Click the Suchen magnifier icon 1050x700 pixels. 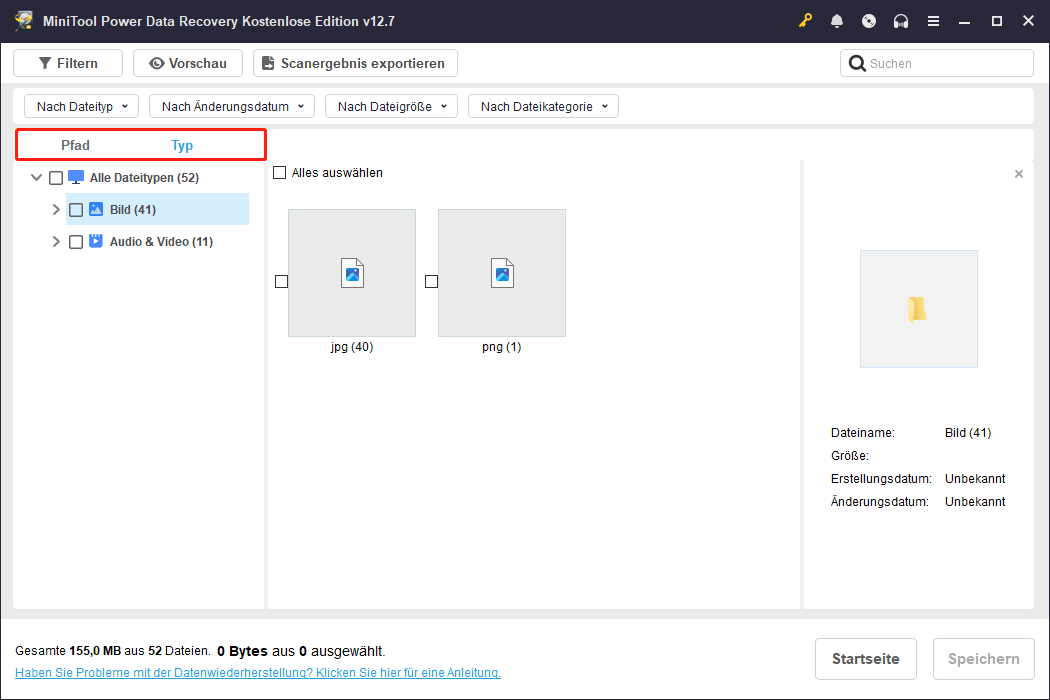858,62
